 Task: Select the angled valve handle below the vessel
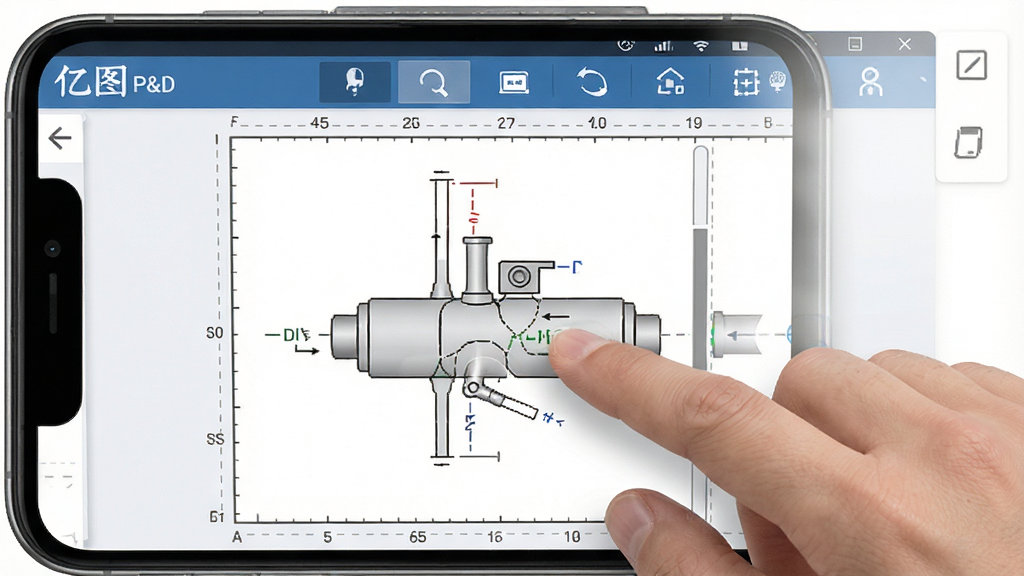(500, 398)
